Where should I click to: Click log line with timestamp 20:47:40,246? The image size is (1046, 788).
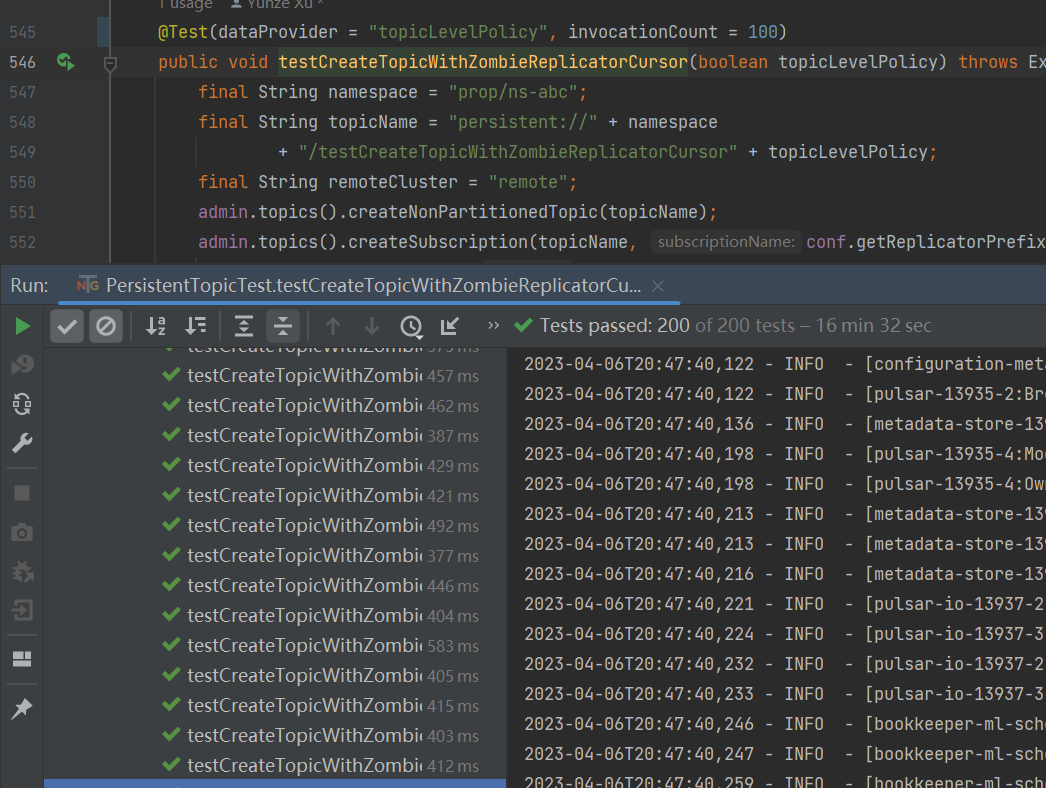pos(784,725)
